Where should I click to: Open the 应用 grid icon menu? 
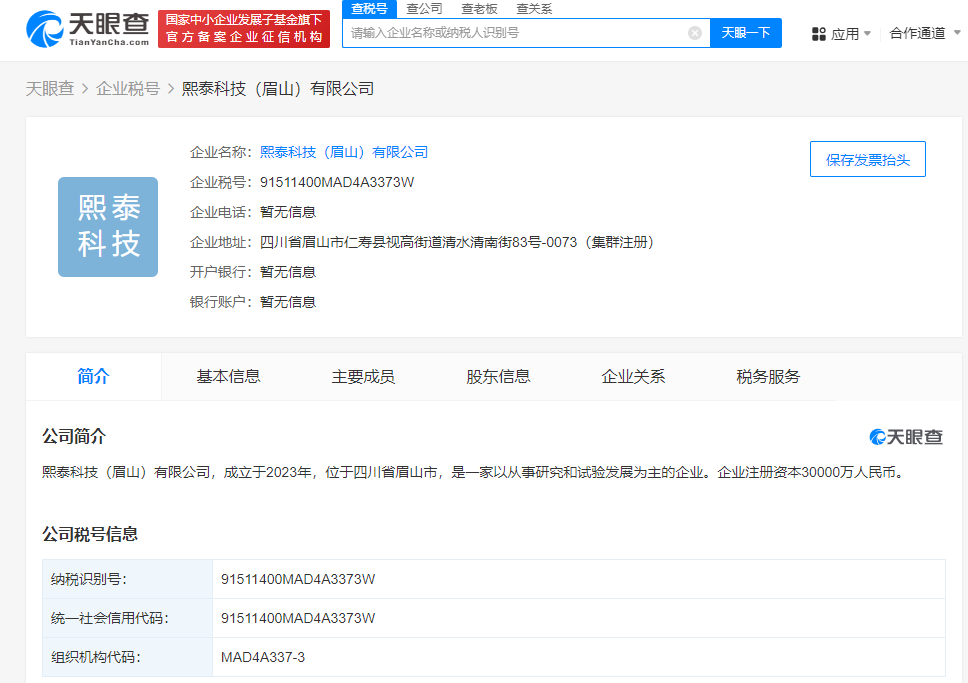tap(819, 34)
